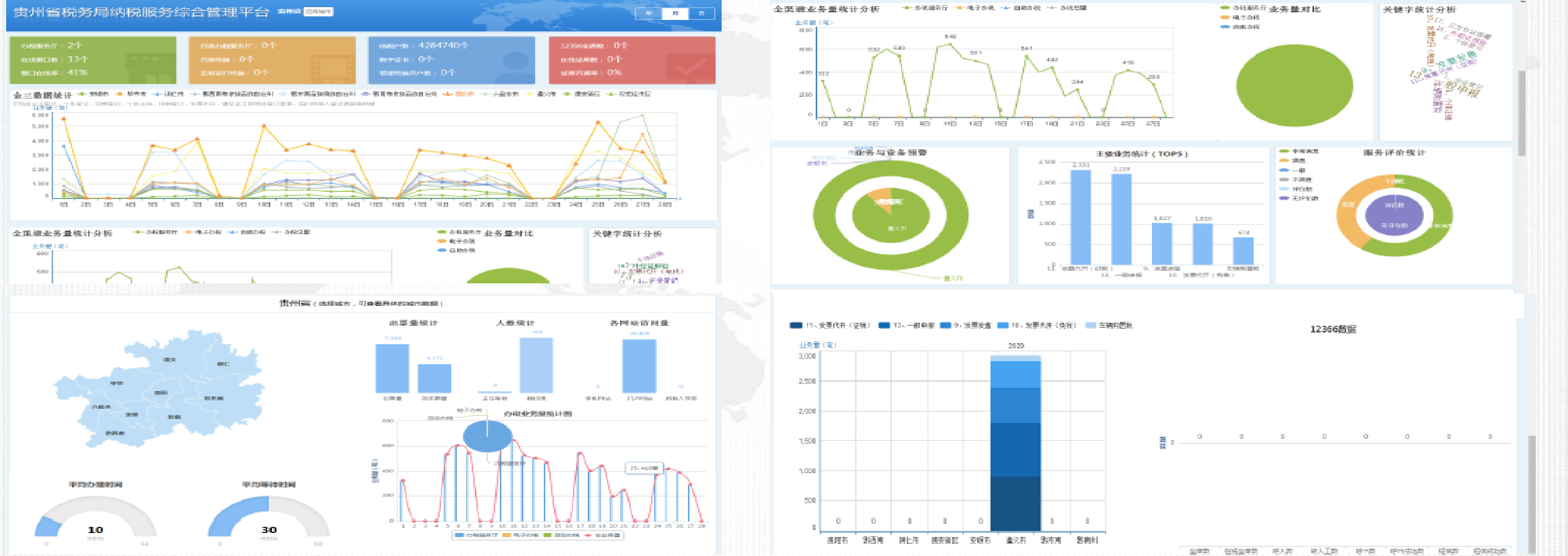Viewport: 1568px width, 556px height.
Task: Toggle 无评价数 legend in 服务评价统计
Action: coord(1300,198)
